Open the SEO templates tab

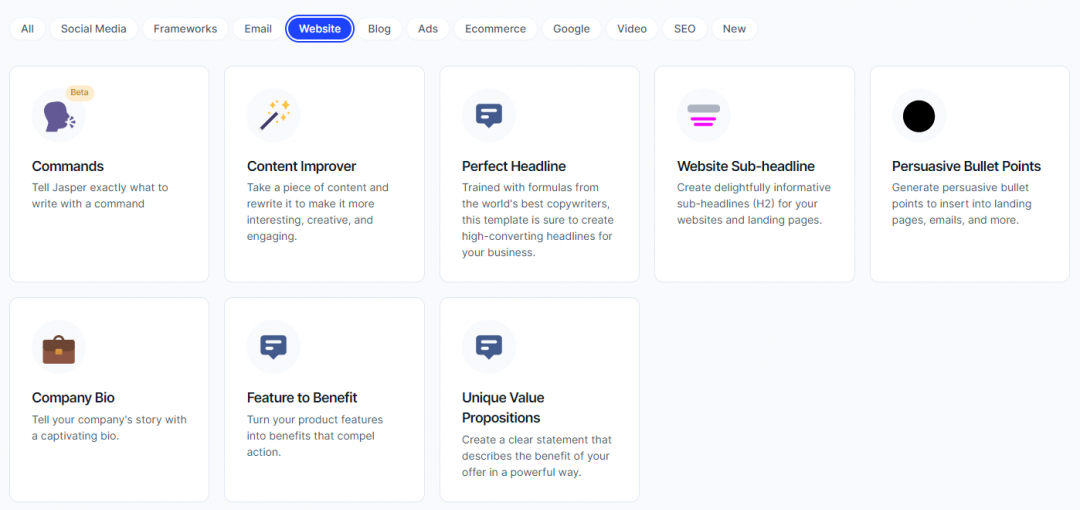685,29
